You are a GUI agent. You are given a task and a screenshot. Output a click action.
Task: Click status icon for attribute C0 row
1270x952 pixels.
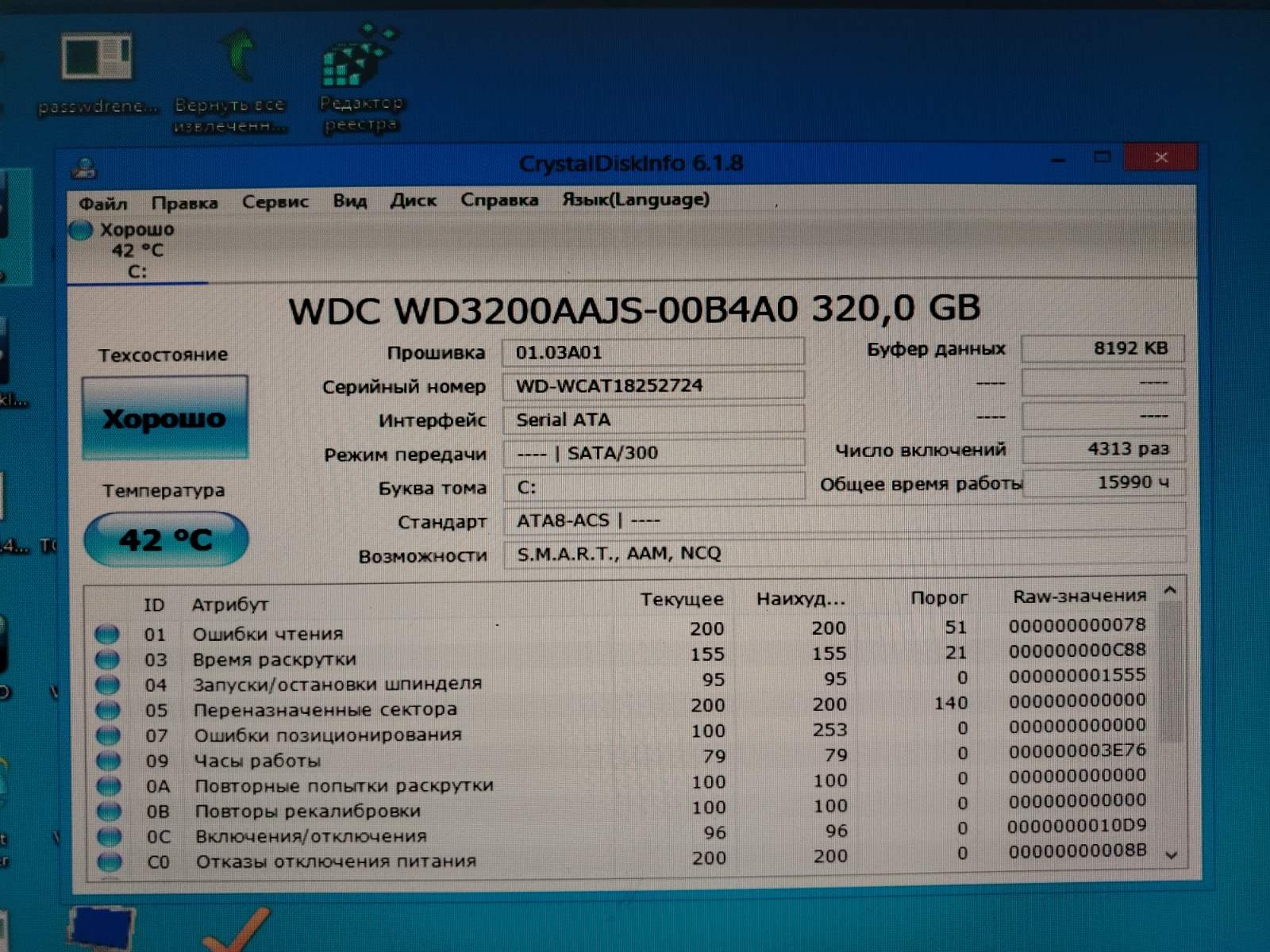tap(110, 862)
